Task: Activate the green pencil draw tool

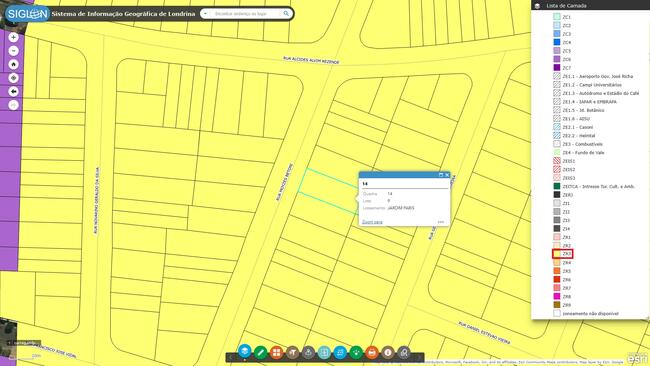Action: [x=260, y=353]
